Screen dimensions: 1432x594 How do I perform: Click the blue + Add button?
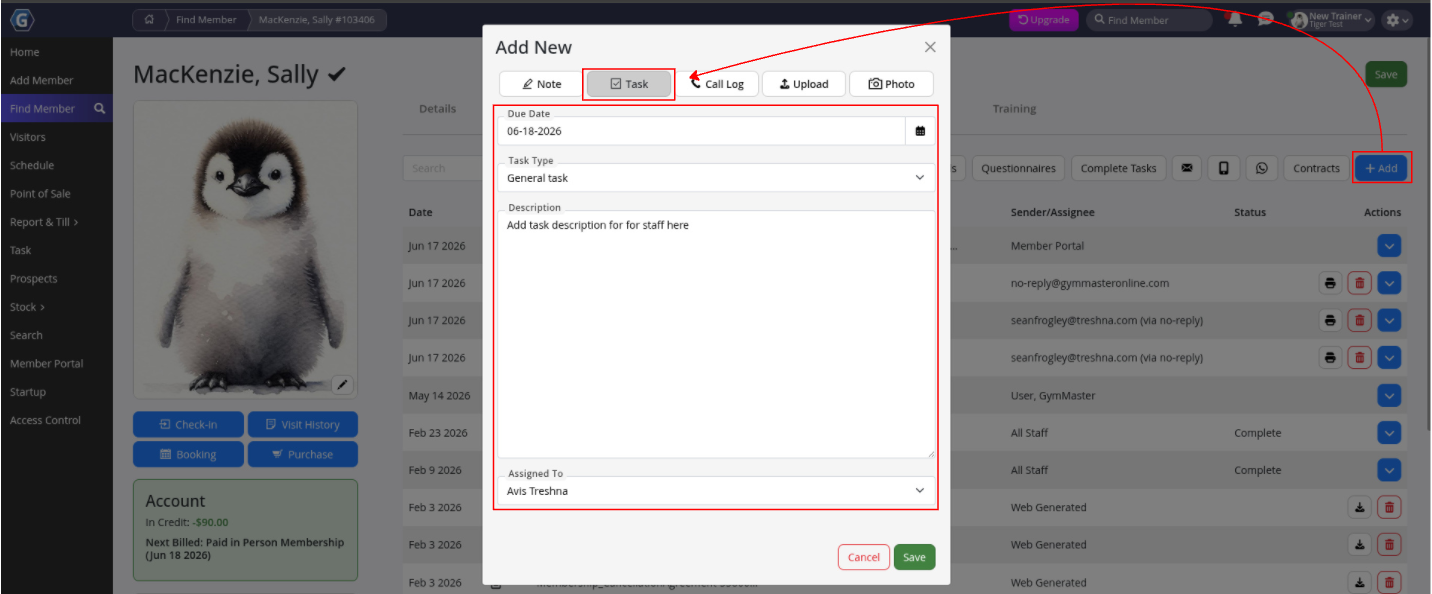click(x=1381, y=168)
